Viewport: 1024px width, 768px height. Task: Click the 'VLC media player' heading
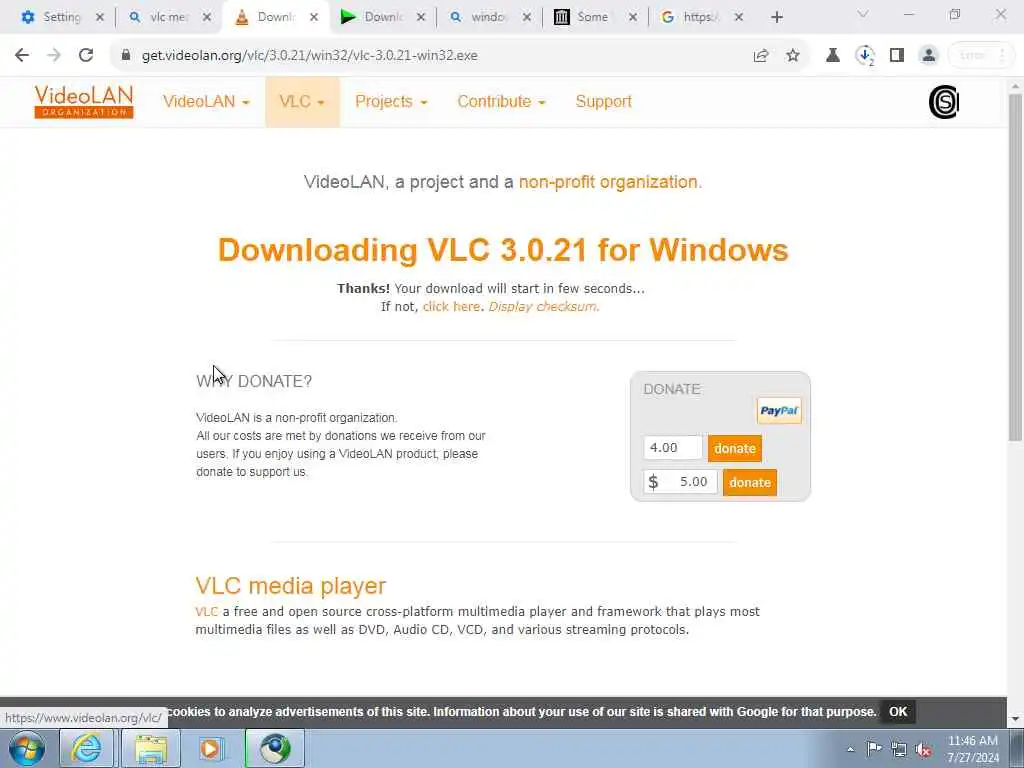click(291, 586)
